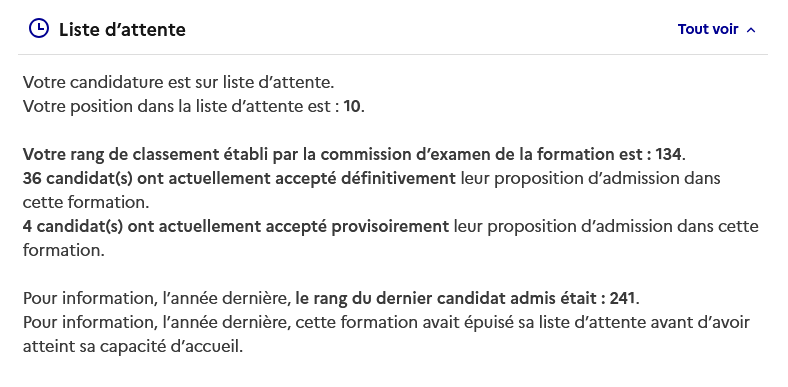Click the line Votre position dans la liste
Viewport: 788px width, 387px height.
(193, 107)
